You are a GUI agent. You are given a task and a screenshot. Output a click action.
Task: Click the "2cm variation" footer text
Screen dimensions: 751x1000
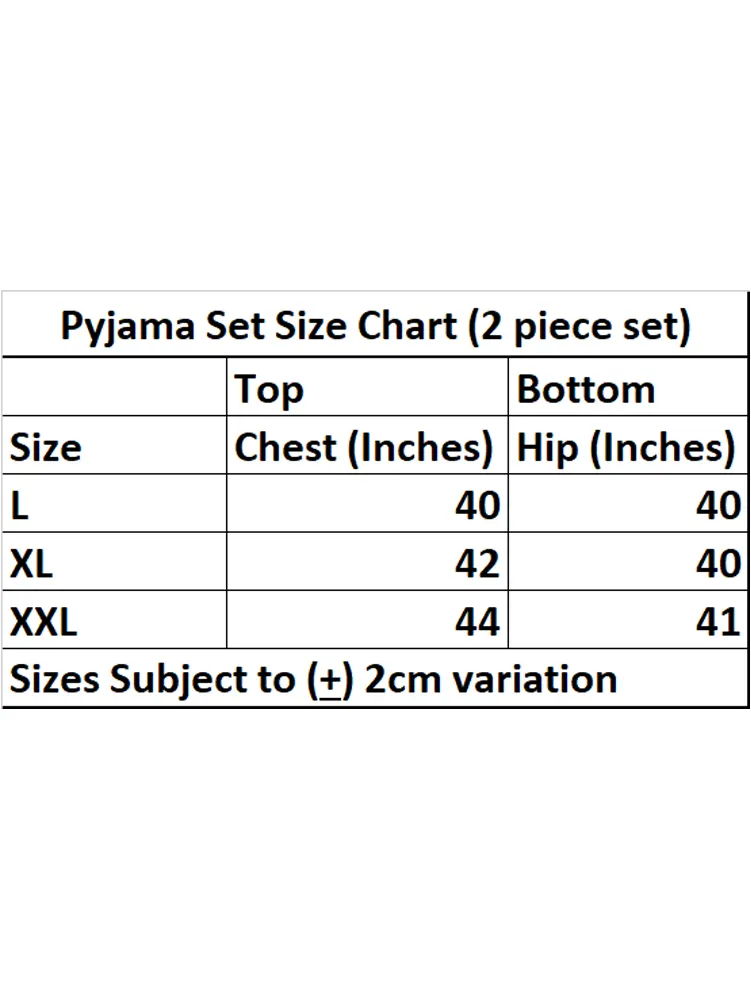tap(491, 679)
